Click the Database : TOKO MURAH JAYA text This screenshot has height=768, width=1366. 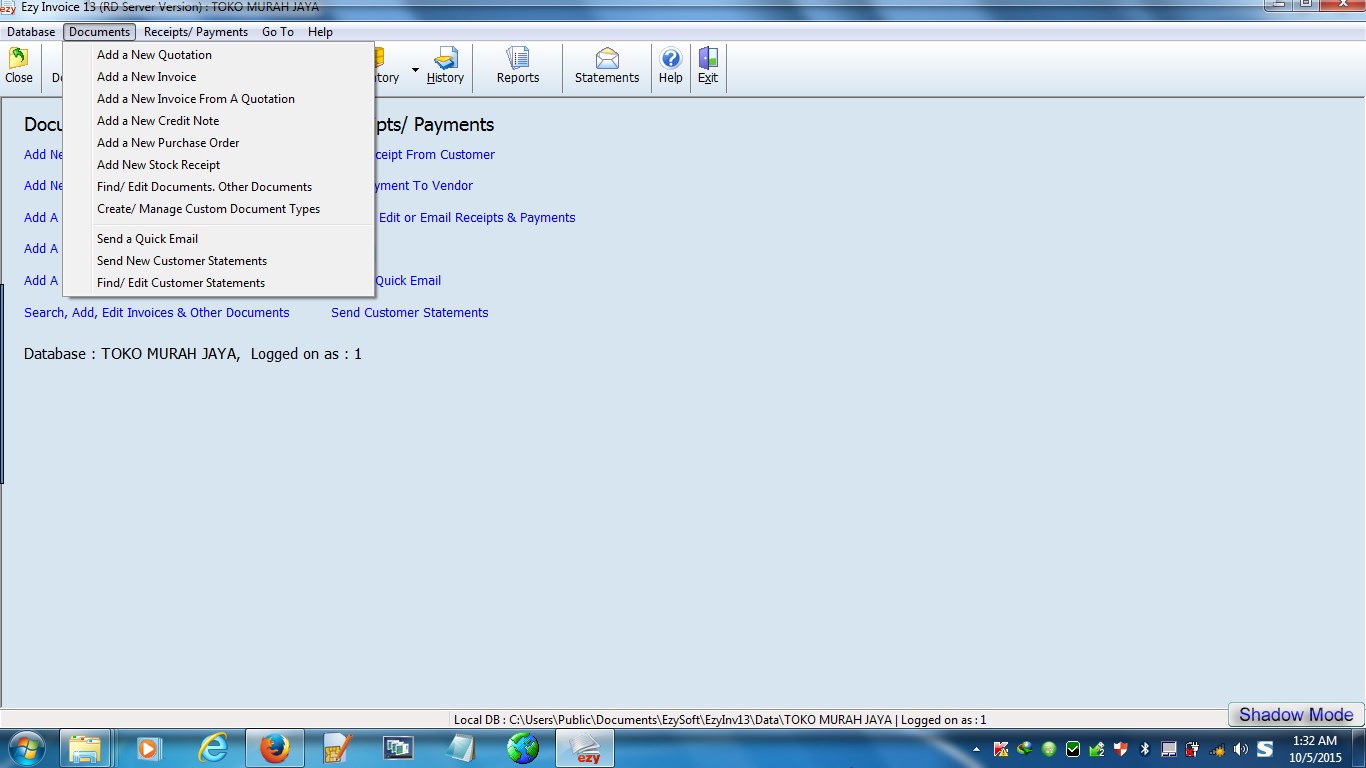(130, 354)
